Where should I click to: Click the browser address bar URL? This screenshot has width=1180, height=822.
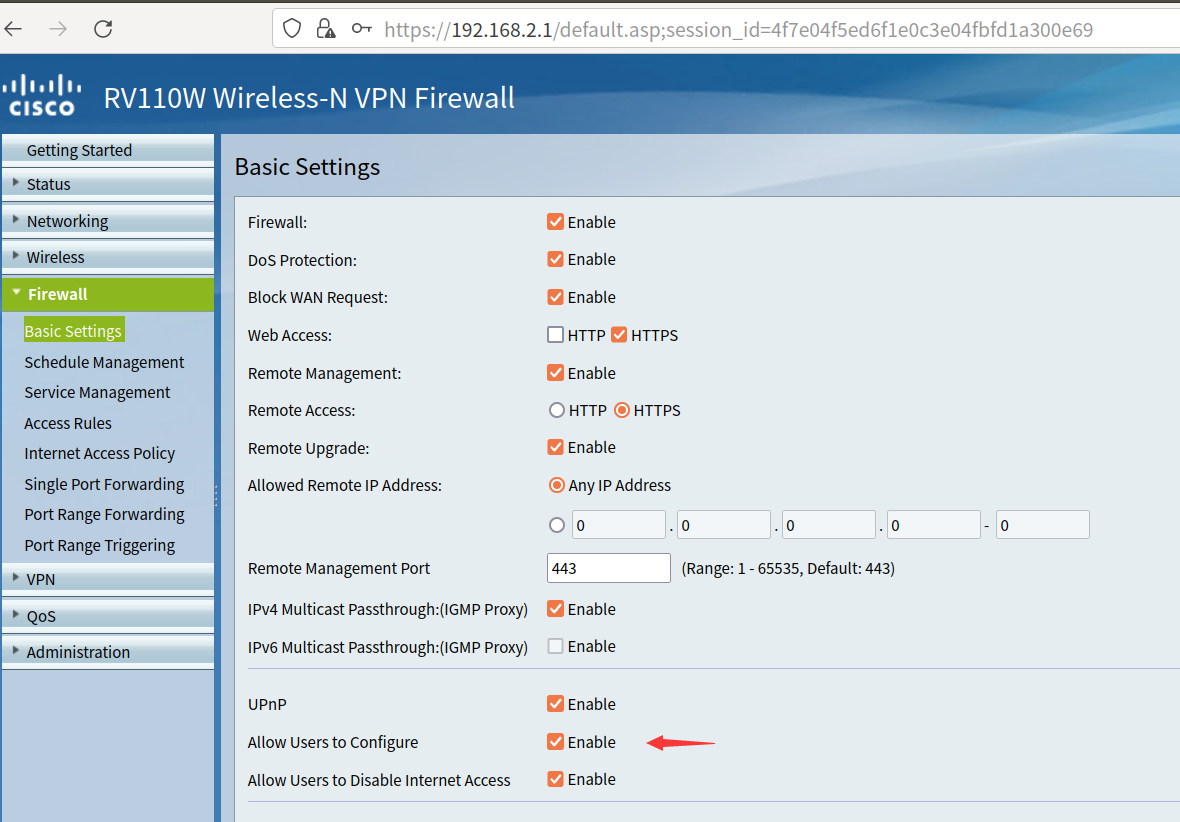(x=738, y=30)
